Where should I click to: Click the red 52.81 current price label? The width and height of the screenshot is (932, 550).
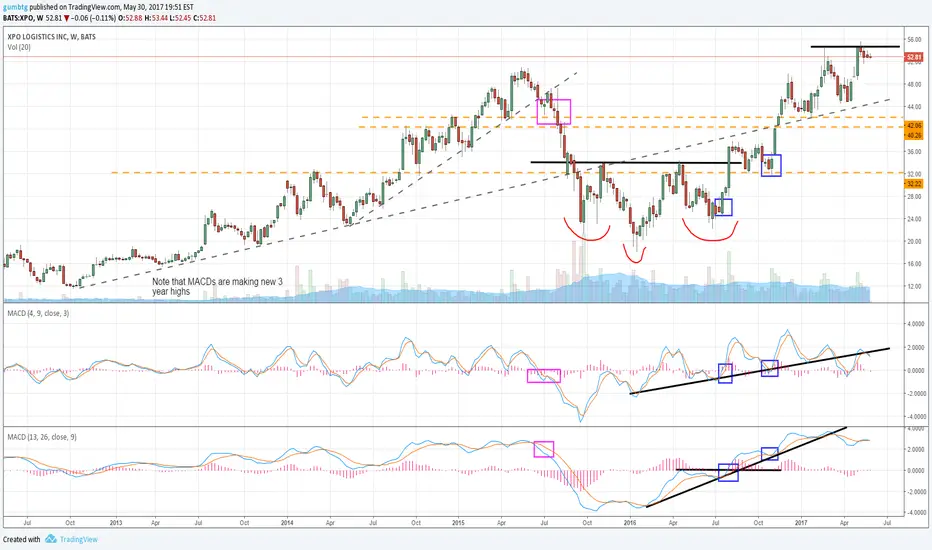click(914, 58)
